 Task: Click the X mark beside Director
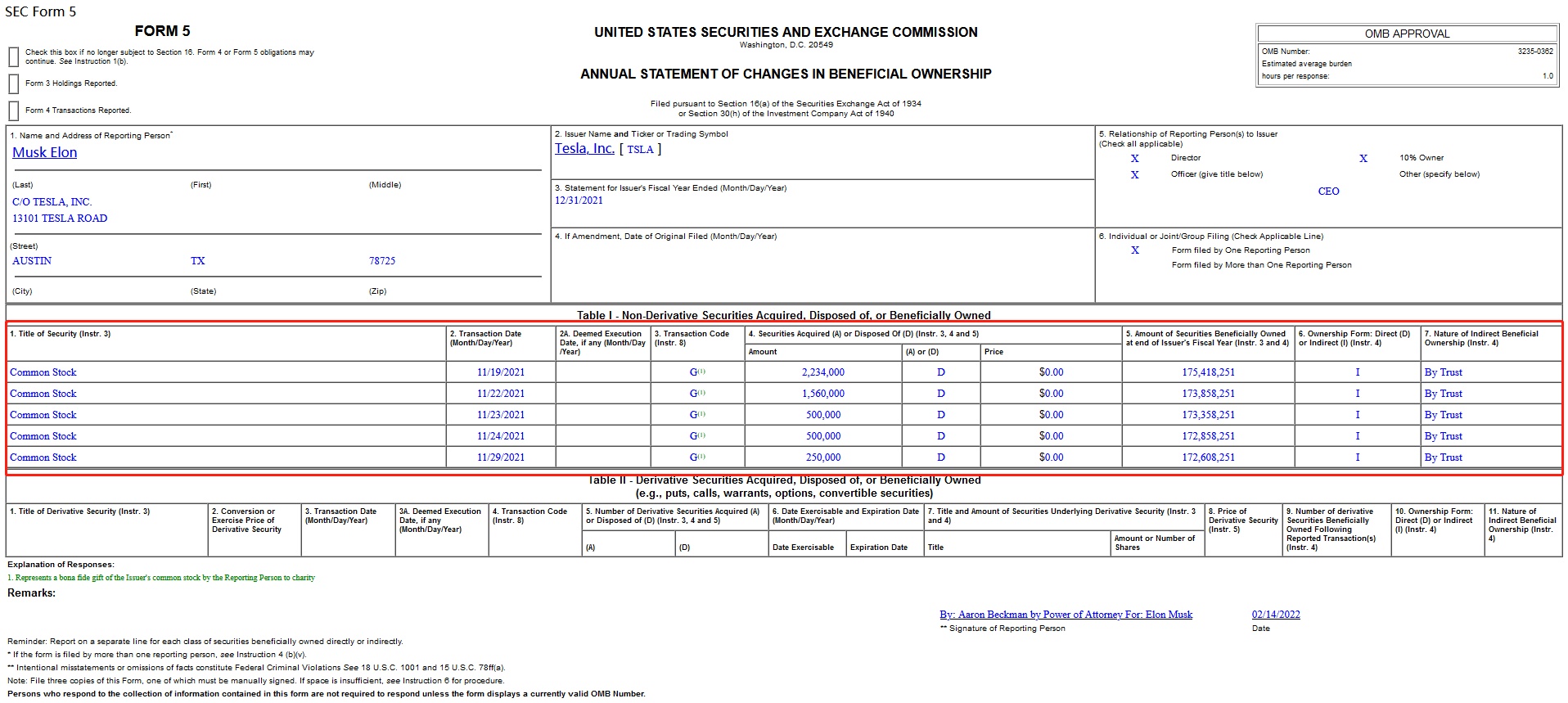[1134, 159]
